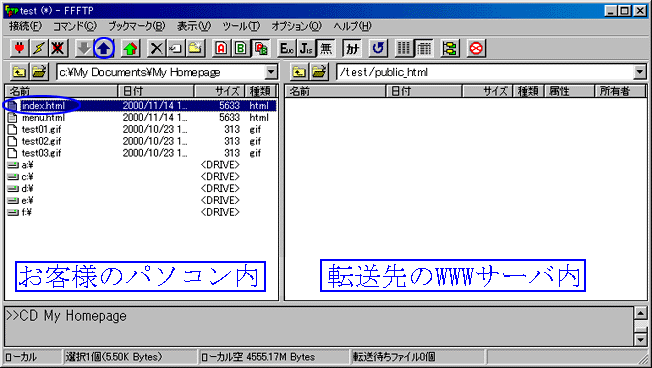The image size is (652, 368).
Task: Sort local files by 日付 column
Action: 156,91
